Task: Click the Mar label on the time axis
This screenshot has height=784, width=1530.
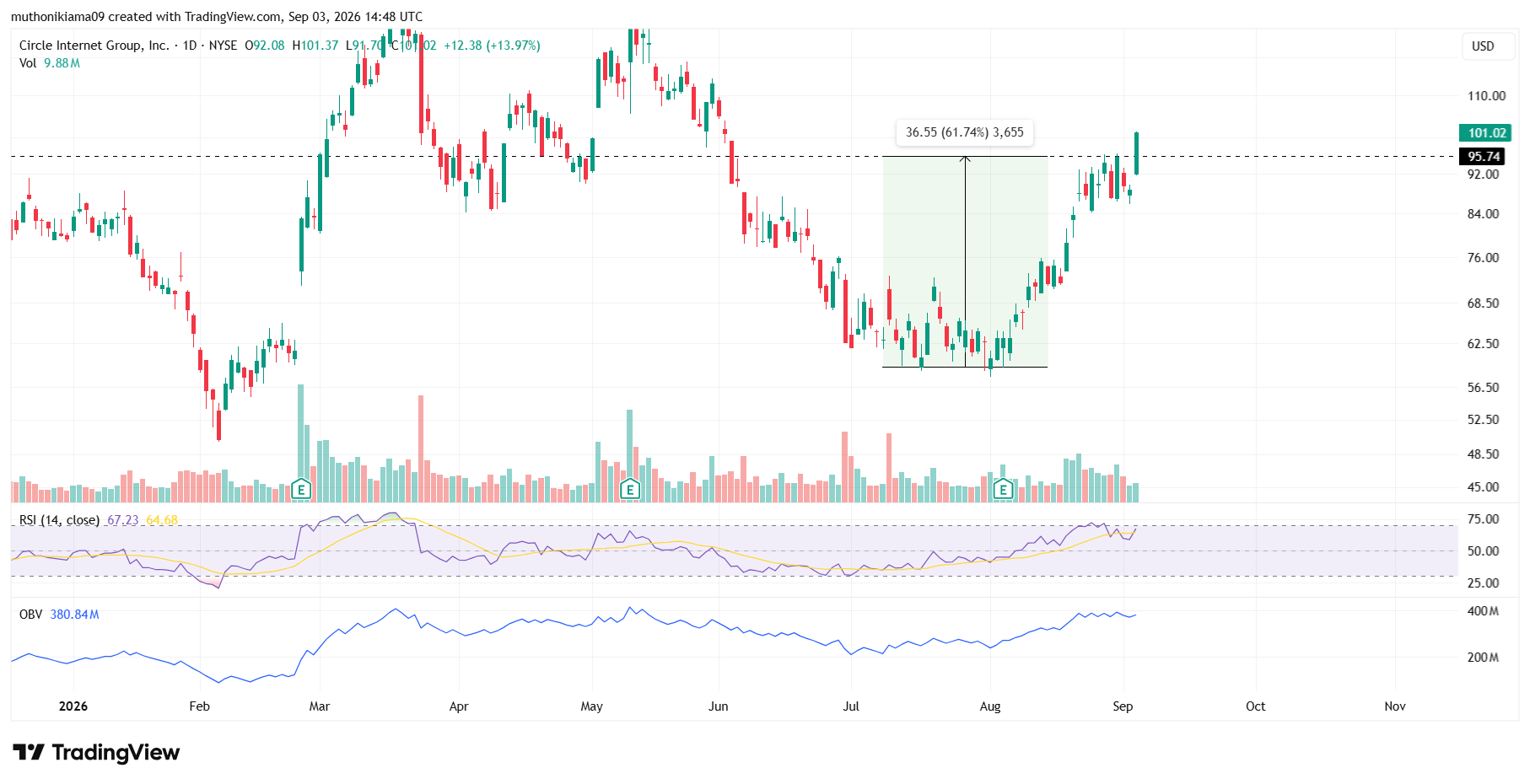Action: (320, 706)
